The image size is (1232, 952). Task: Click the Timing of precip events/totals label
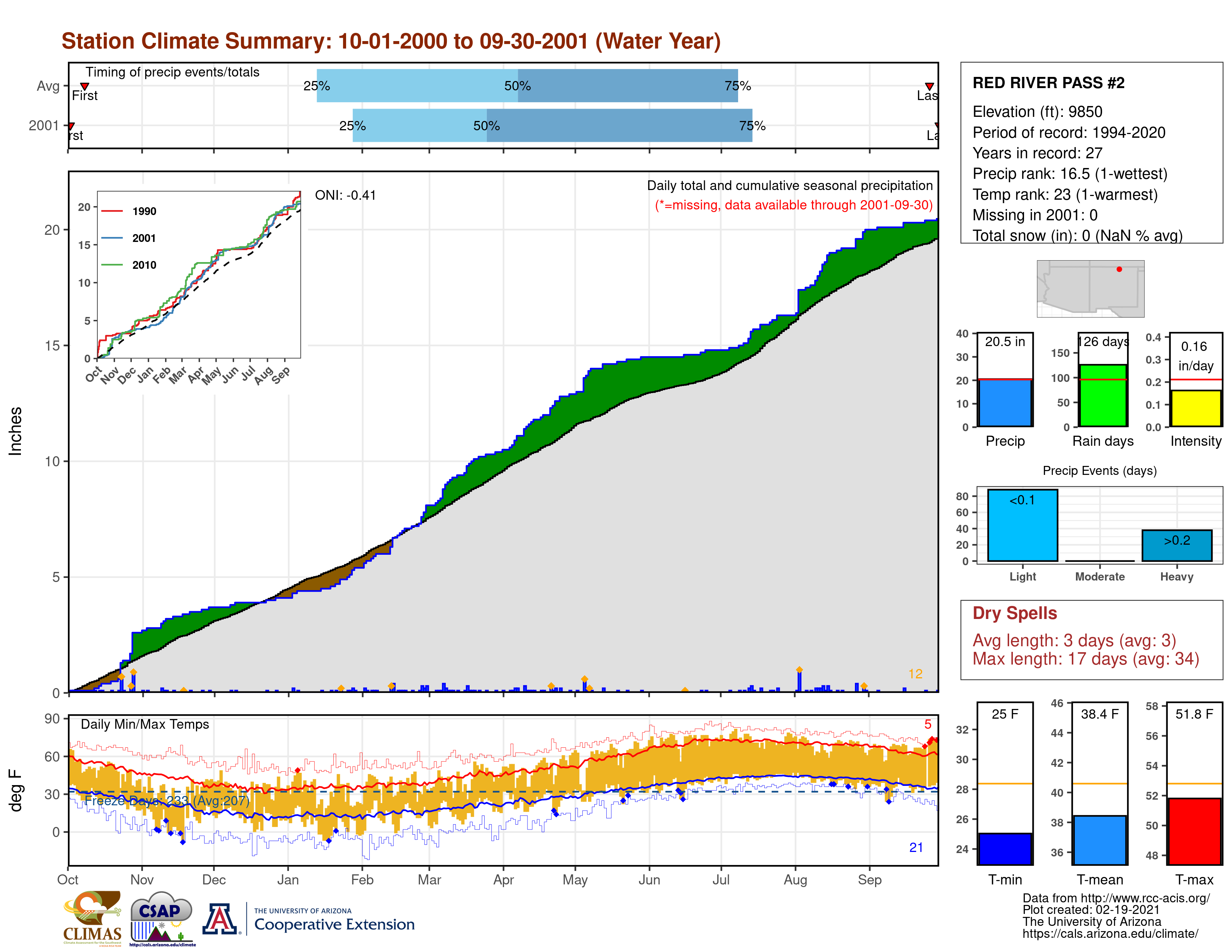click(172, 72)
